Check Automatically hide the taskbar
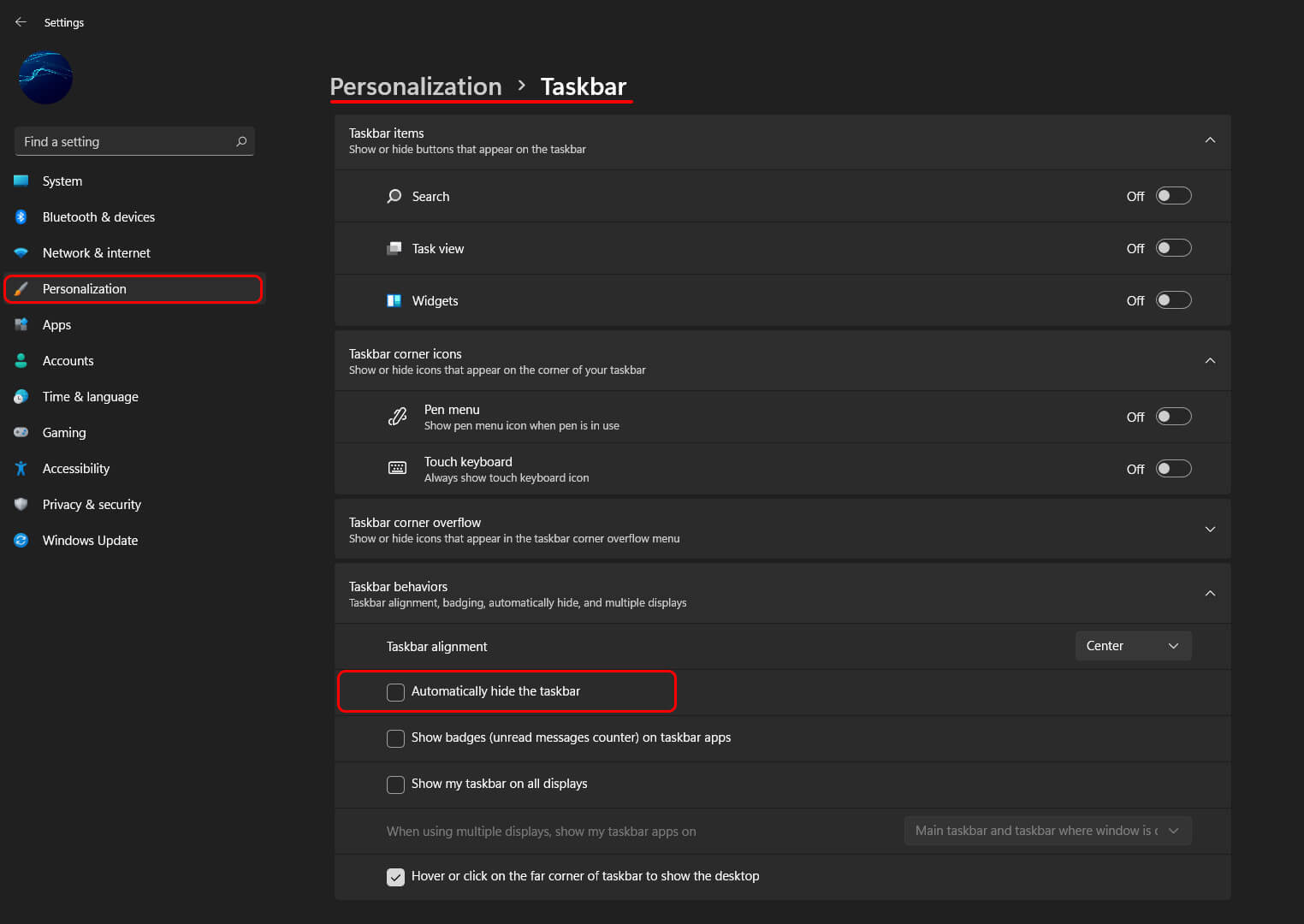Viewport: 1304px width, 924px height. 395,692
